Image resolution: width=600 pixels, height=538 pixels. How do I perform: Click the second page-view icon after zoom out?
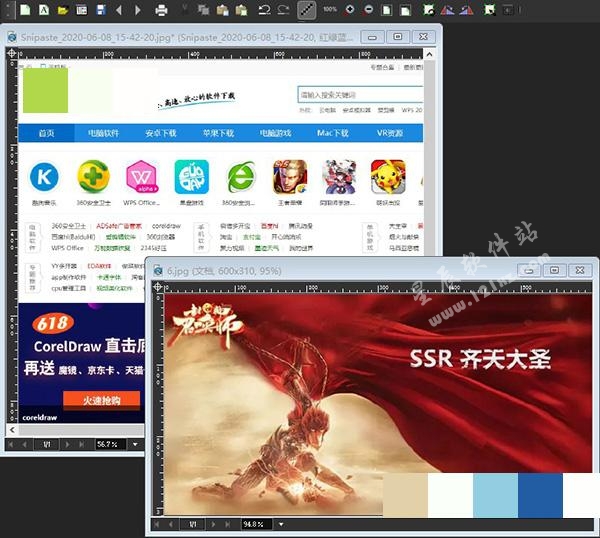[x=405, y=10]
